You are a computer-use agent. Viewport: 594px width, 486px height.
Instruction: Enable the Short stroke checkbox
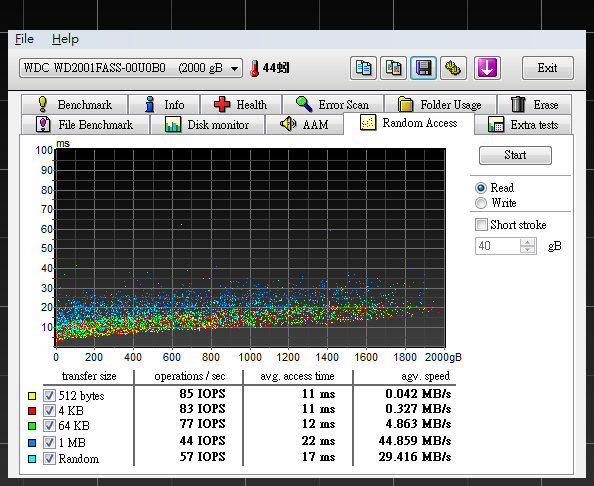click(481, 224)
